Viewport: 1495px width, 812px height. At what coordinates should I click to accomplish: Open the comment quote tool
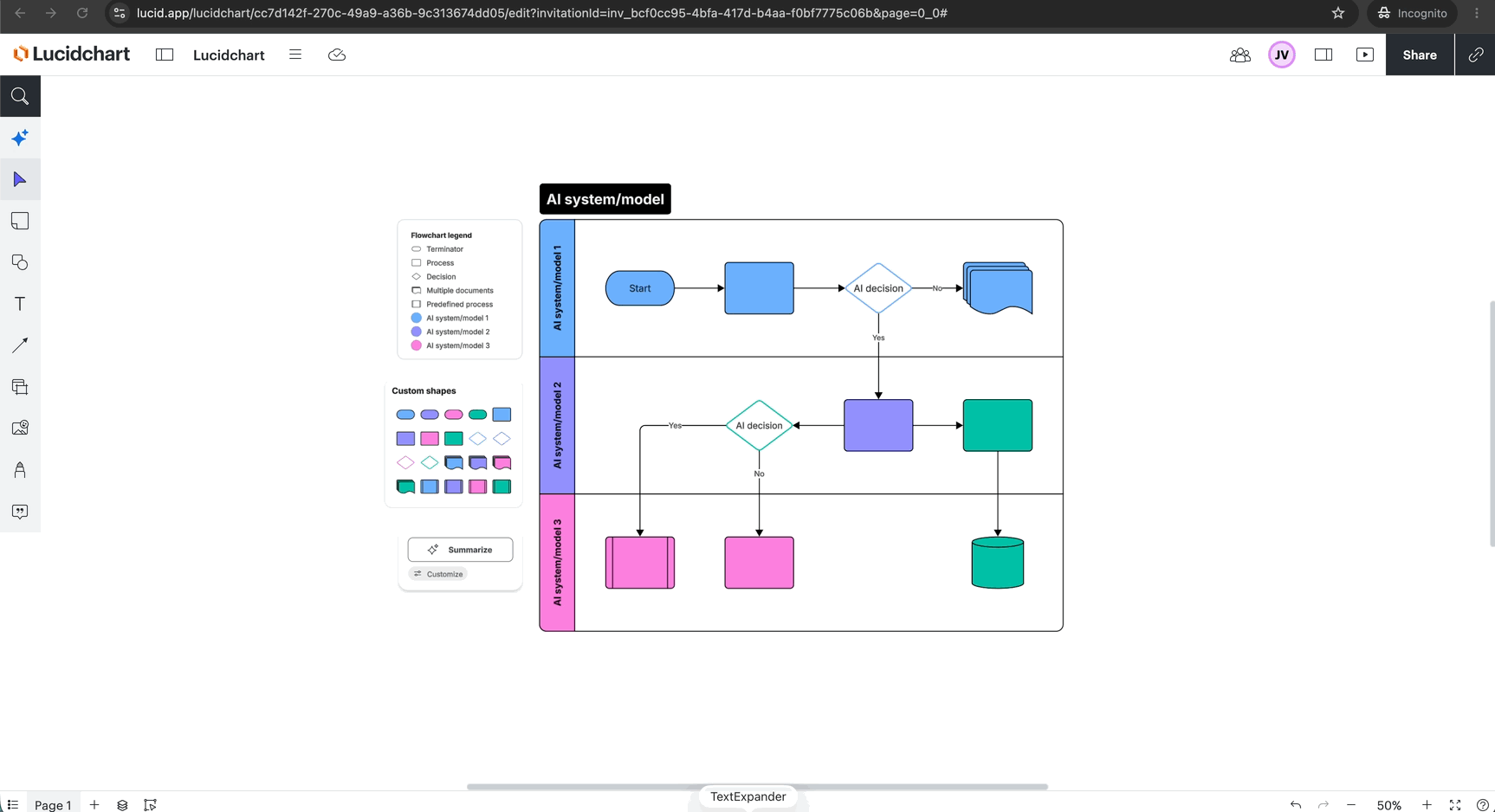click(x=20, y=512)
